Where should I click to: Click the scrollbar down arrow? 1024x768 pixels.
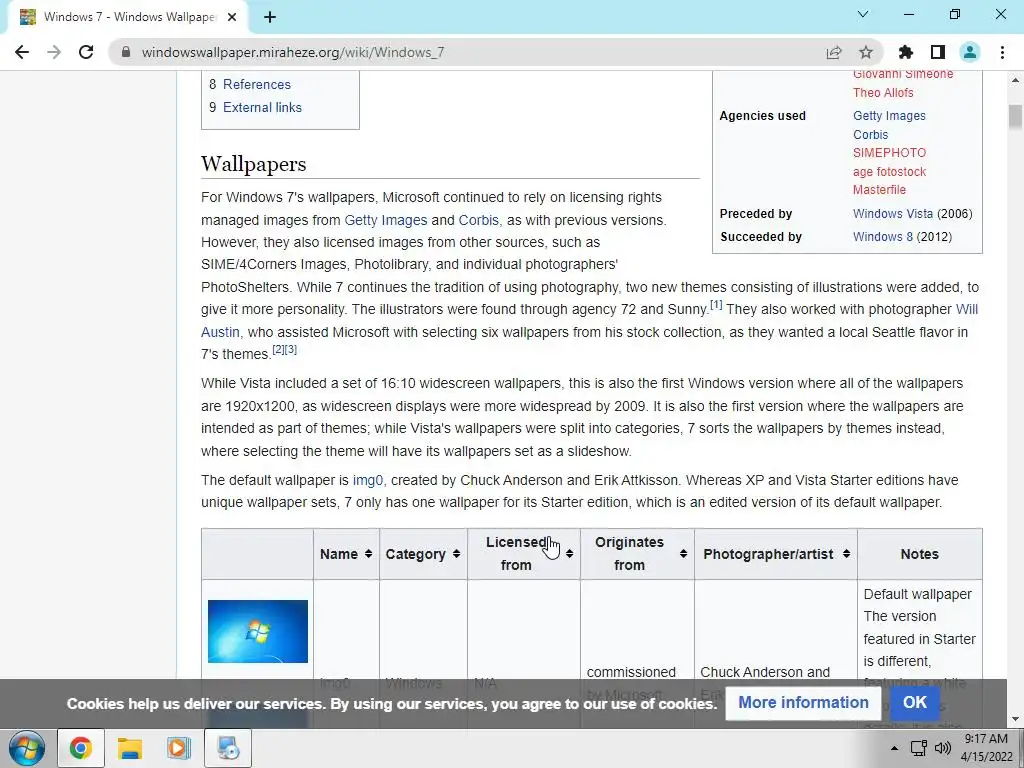[x=1015, y=720]
